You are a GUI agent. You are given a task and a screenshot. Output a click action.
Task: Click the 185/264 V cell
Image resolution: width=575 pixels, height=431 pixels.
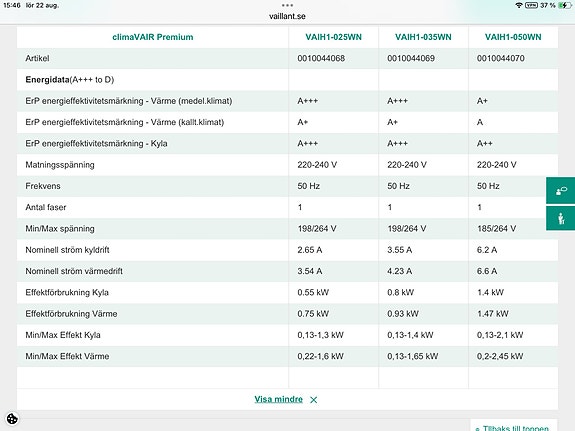point(497,229)
